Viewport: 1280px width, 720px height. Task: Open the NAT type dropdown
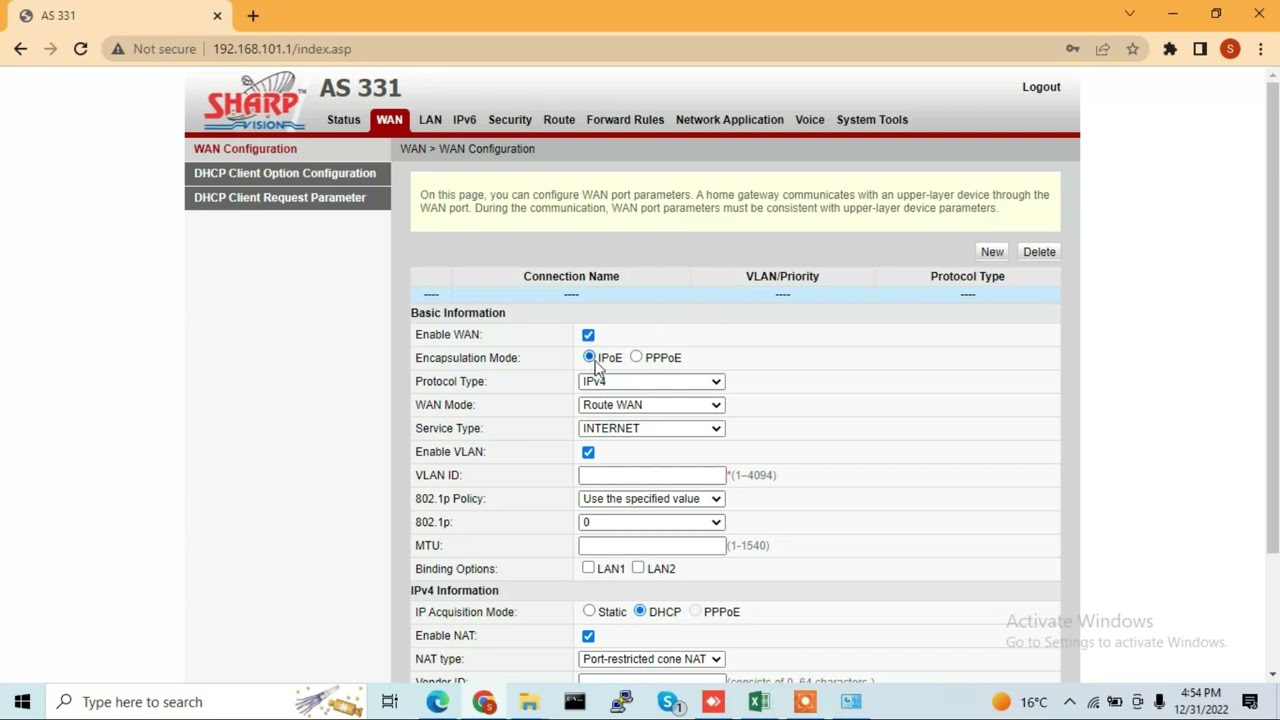(651, 659)
